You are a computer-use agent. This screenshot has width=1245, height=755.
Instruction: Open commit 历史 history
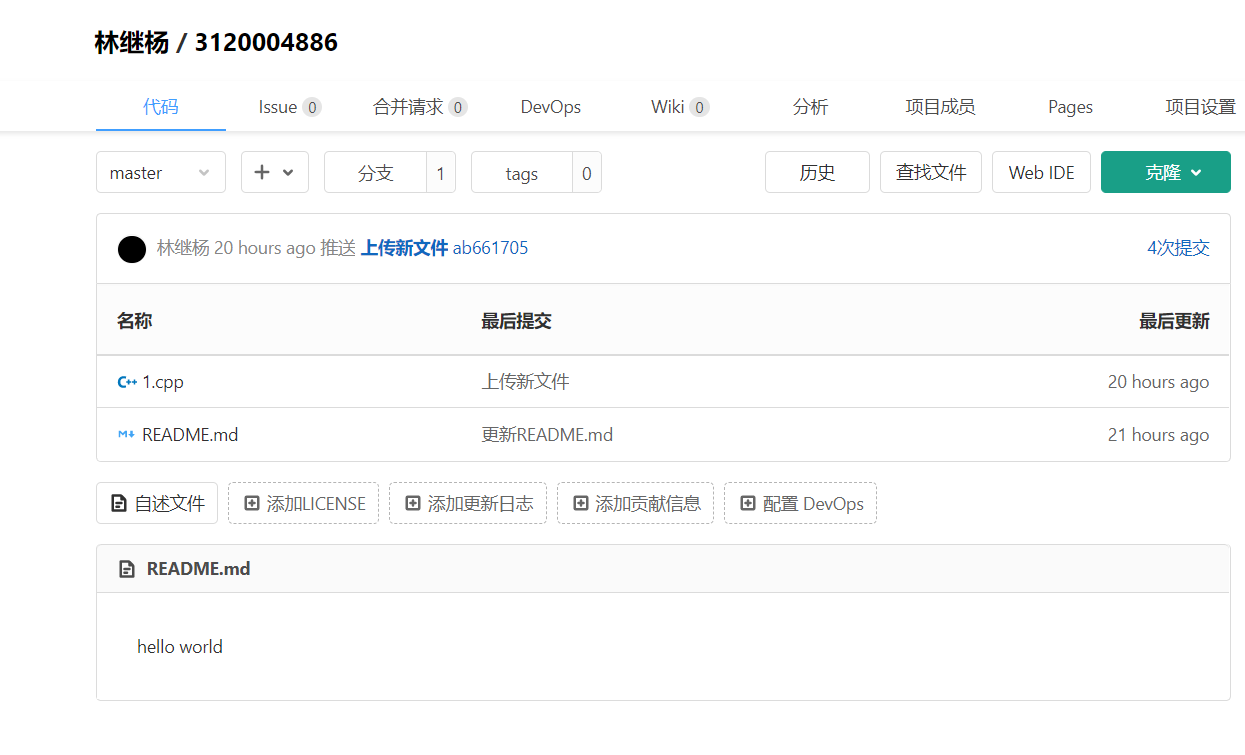pyautogui.click(x=817, y=172)
